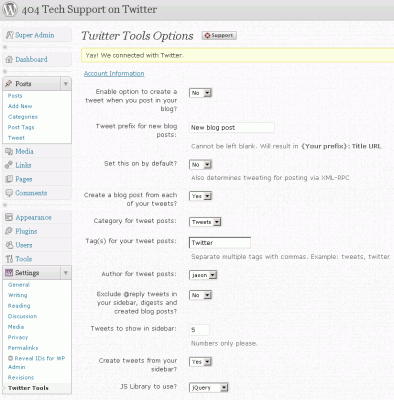Open the Account Information link
This screenshot has height=400, width=394.
[114, 73]
